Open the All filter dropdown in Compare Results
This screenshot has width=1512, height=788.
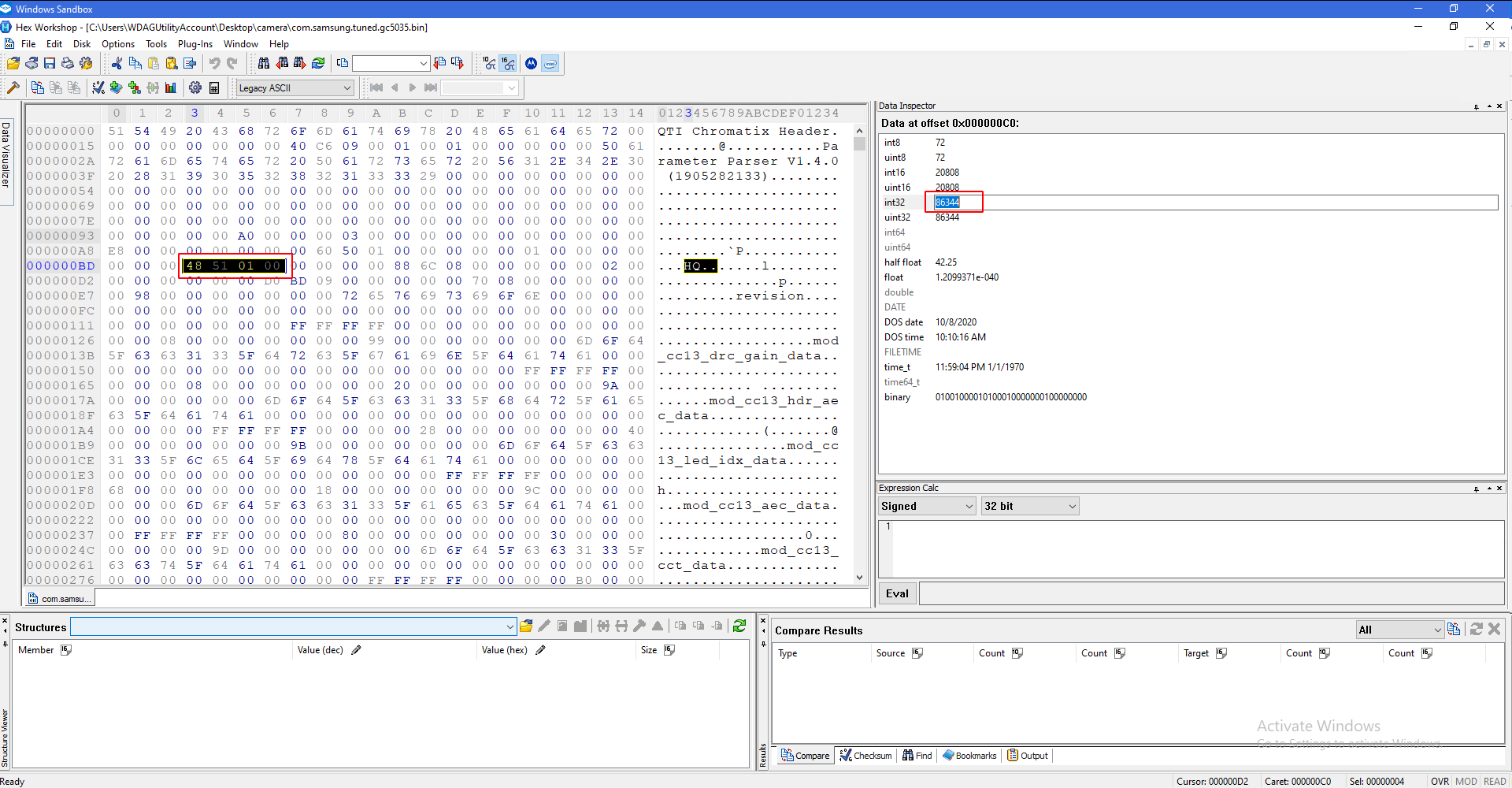(1399, 630)
